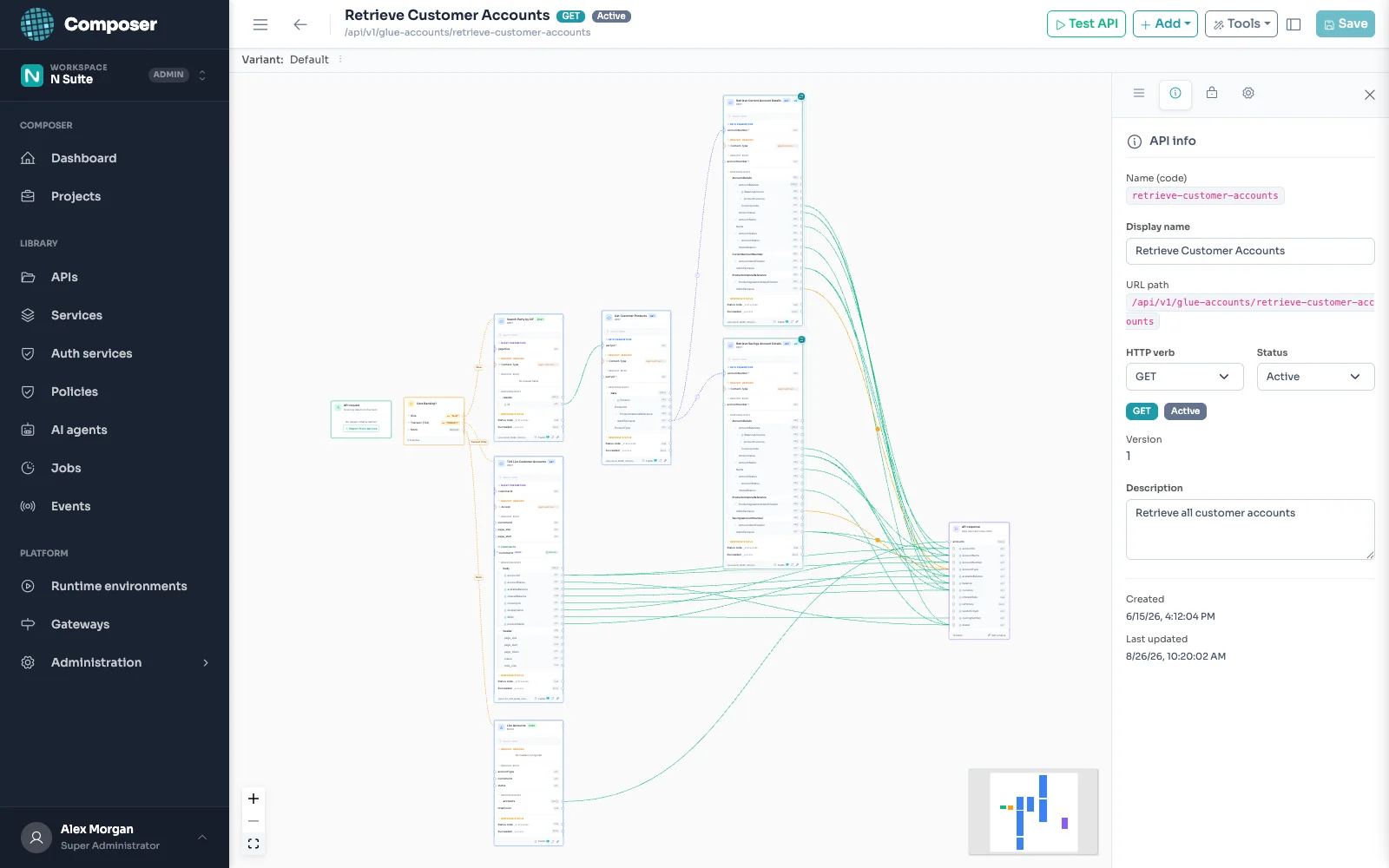Open the panel list icon tab
Image resolution: width=1389 pixels, height=868 pixels.
[1139, 93]
